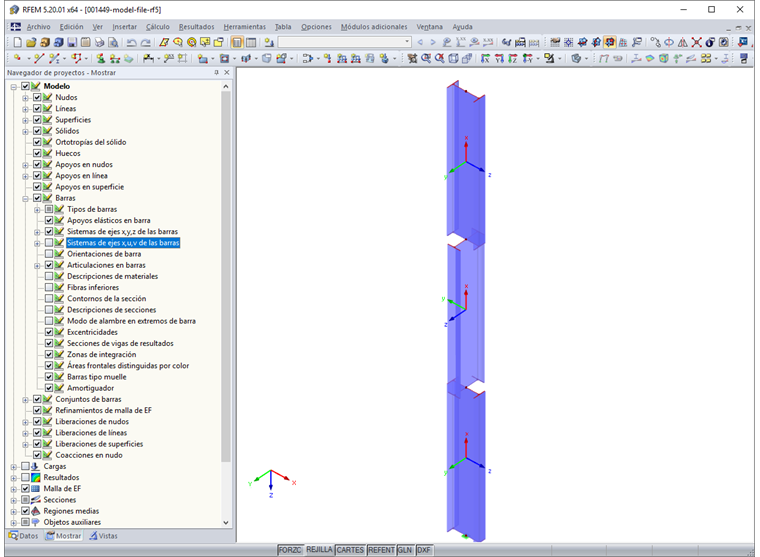Open the Módulos adicionales menu

pos(374,27)
